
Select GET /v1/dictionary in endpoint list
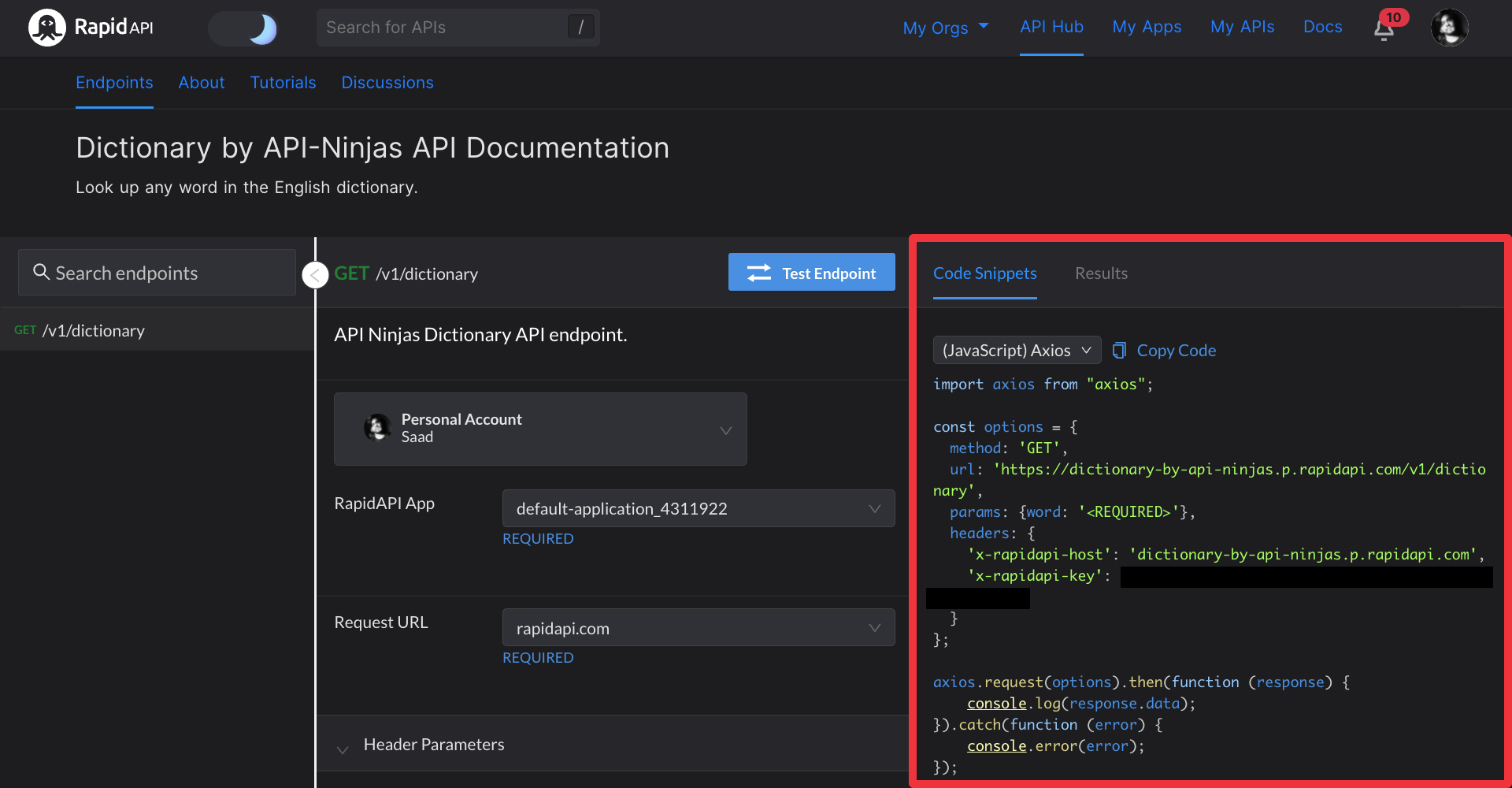[x=157, y=330]
